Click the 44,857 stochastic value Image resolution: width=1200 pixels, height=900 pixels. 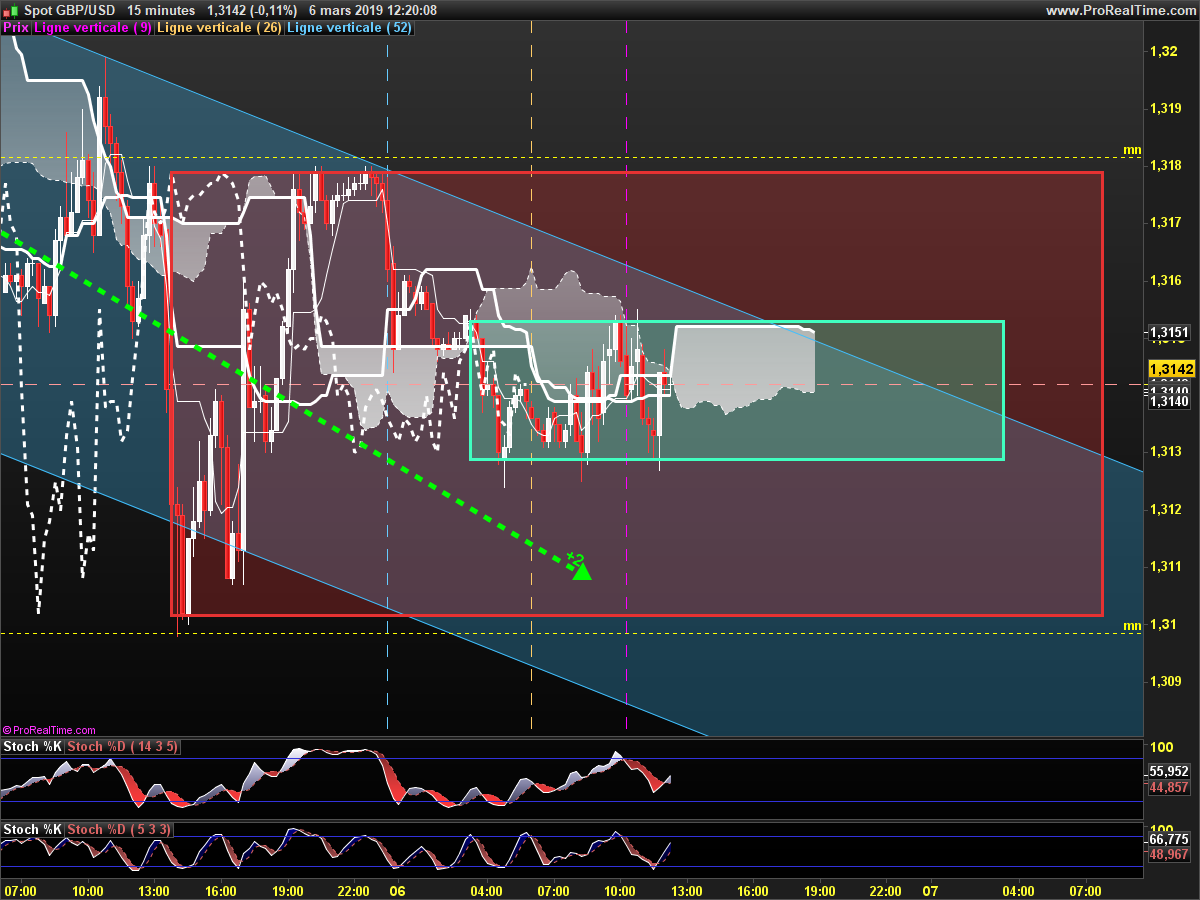[1169, 788]
